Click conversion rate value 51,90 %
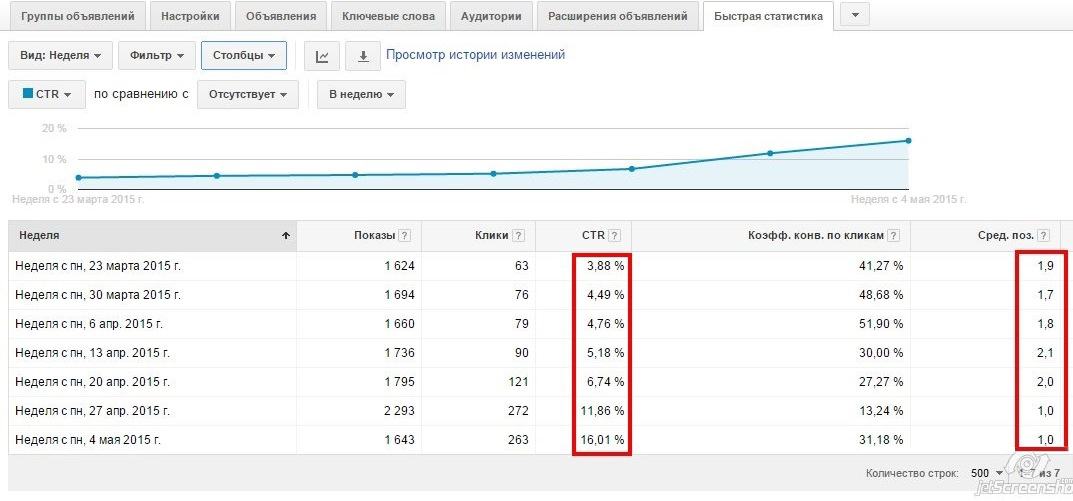The width and height of the screenshot is (1073, 501). tap(881, 324)
